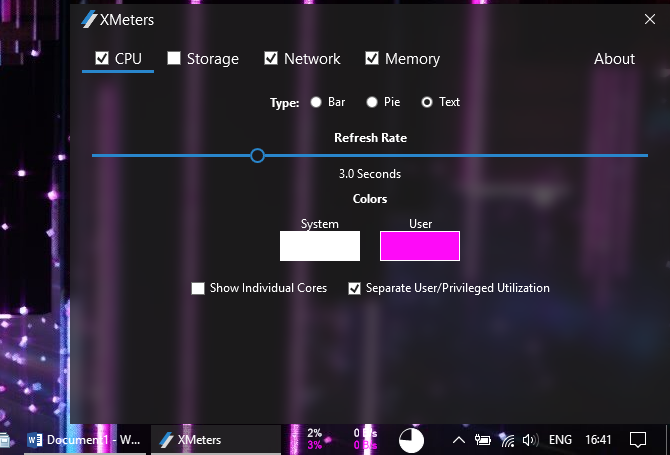Switch to the Memory tab
The width and height of the screenshot is (670, 455).
click(411, 59)
